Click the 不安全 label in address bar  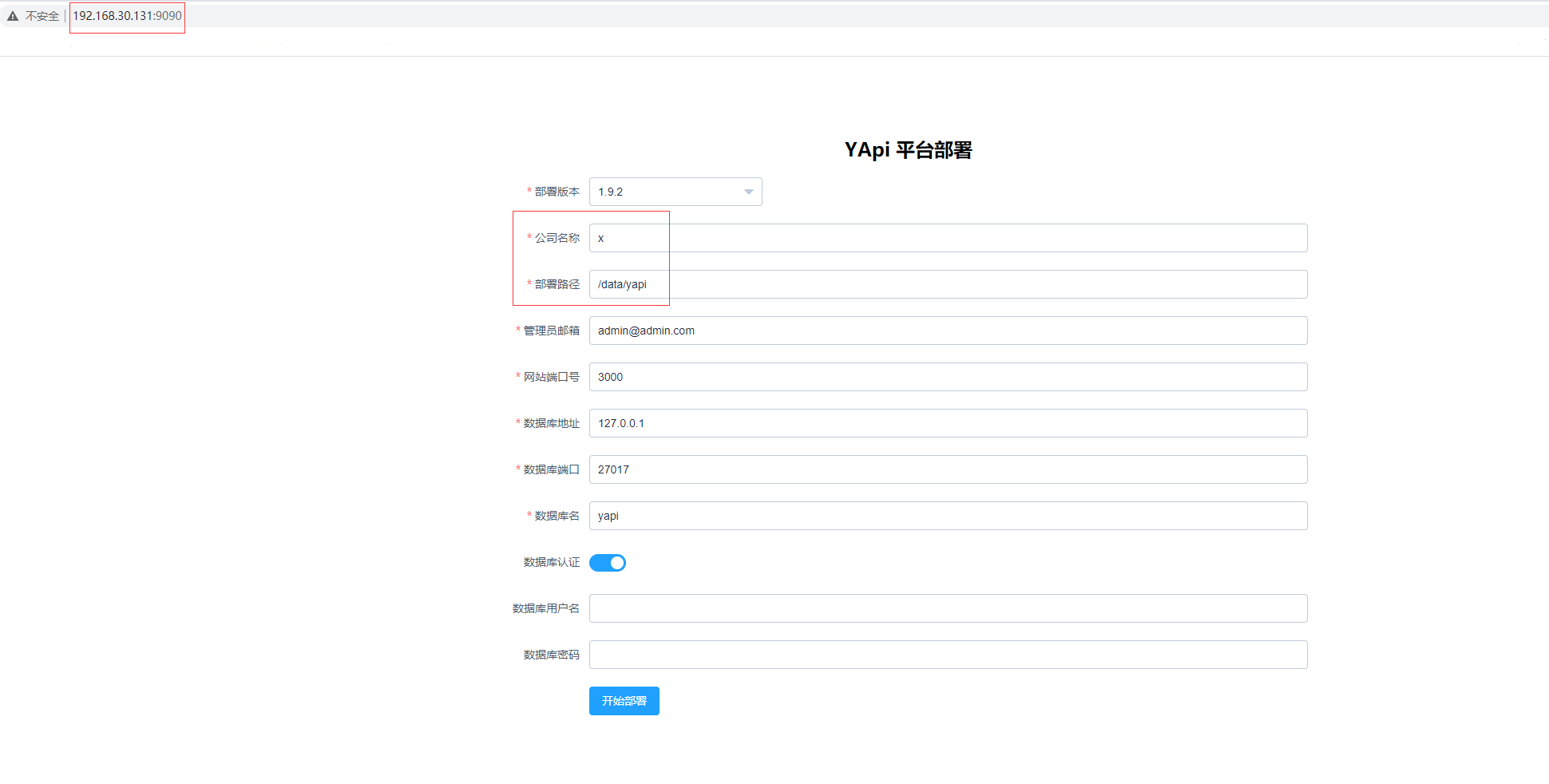42,16
